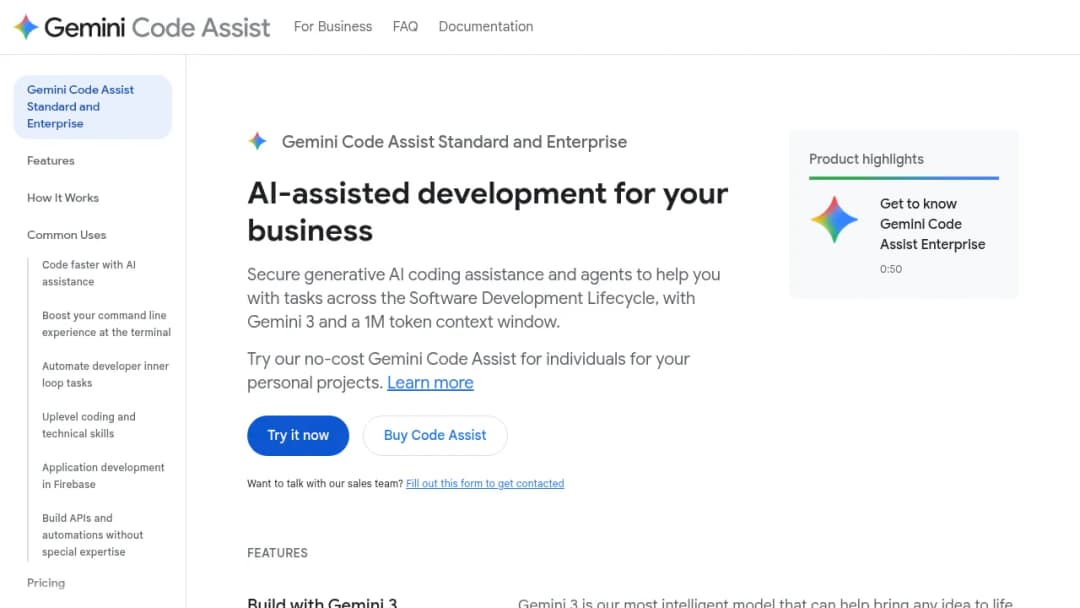Select Automate developer inner loop tasks
The height and width of the screenshot is (608, 1080).
coord(105,375)
